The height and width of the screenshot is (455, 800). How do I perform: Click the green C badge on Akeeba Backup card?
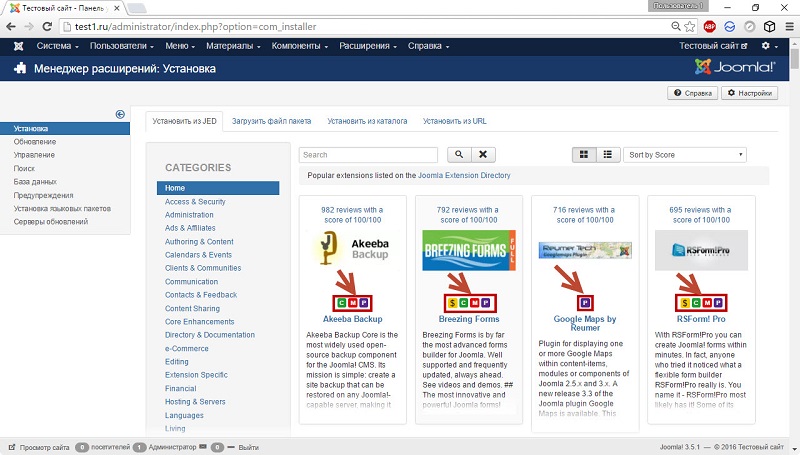pyautogui.click(x=341, y=303)
